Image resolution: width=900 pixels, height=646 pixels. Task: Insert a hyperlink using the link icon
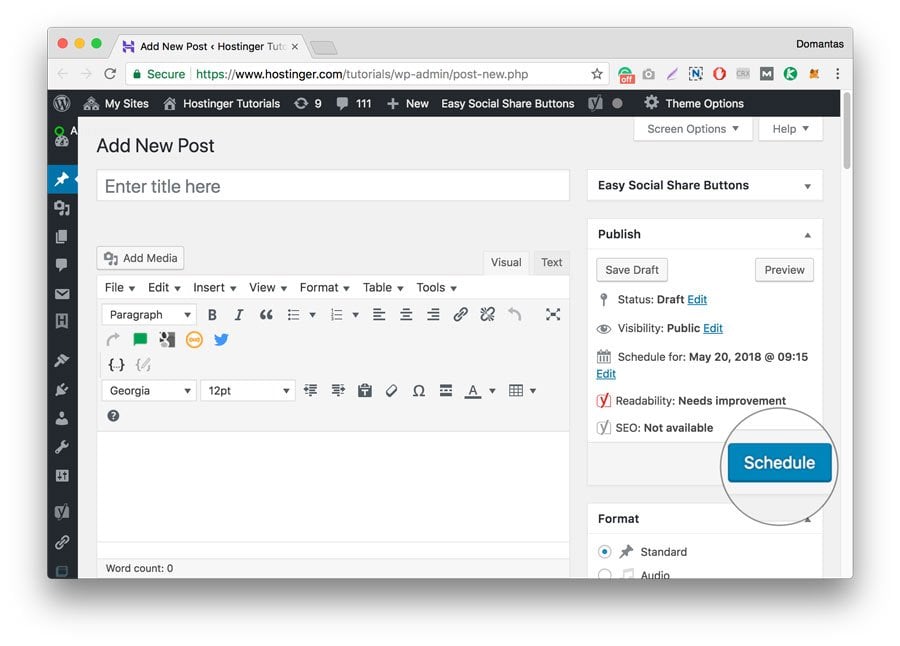point(459,314)
